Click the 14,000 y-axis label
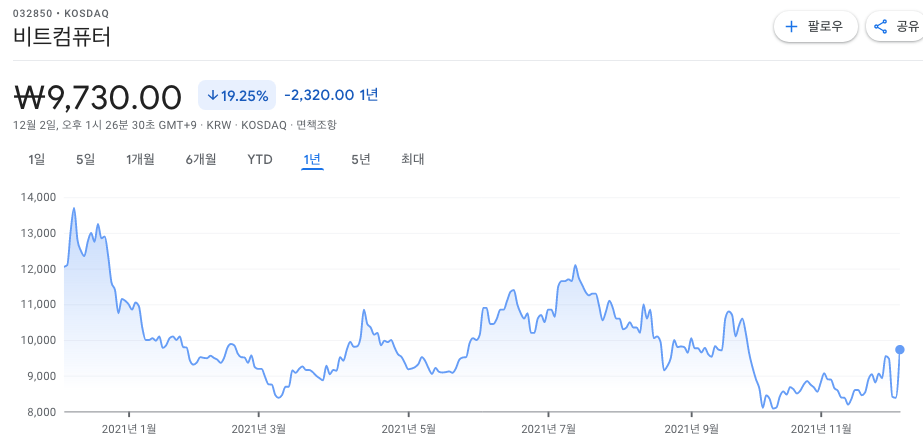 click(x=38, y=197)
